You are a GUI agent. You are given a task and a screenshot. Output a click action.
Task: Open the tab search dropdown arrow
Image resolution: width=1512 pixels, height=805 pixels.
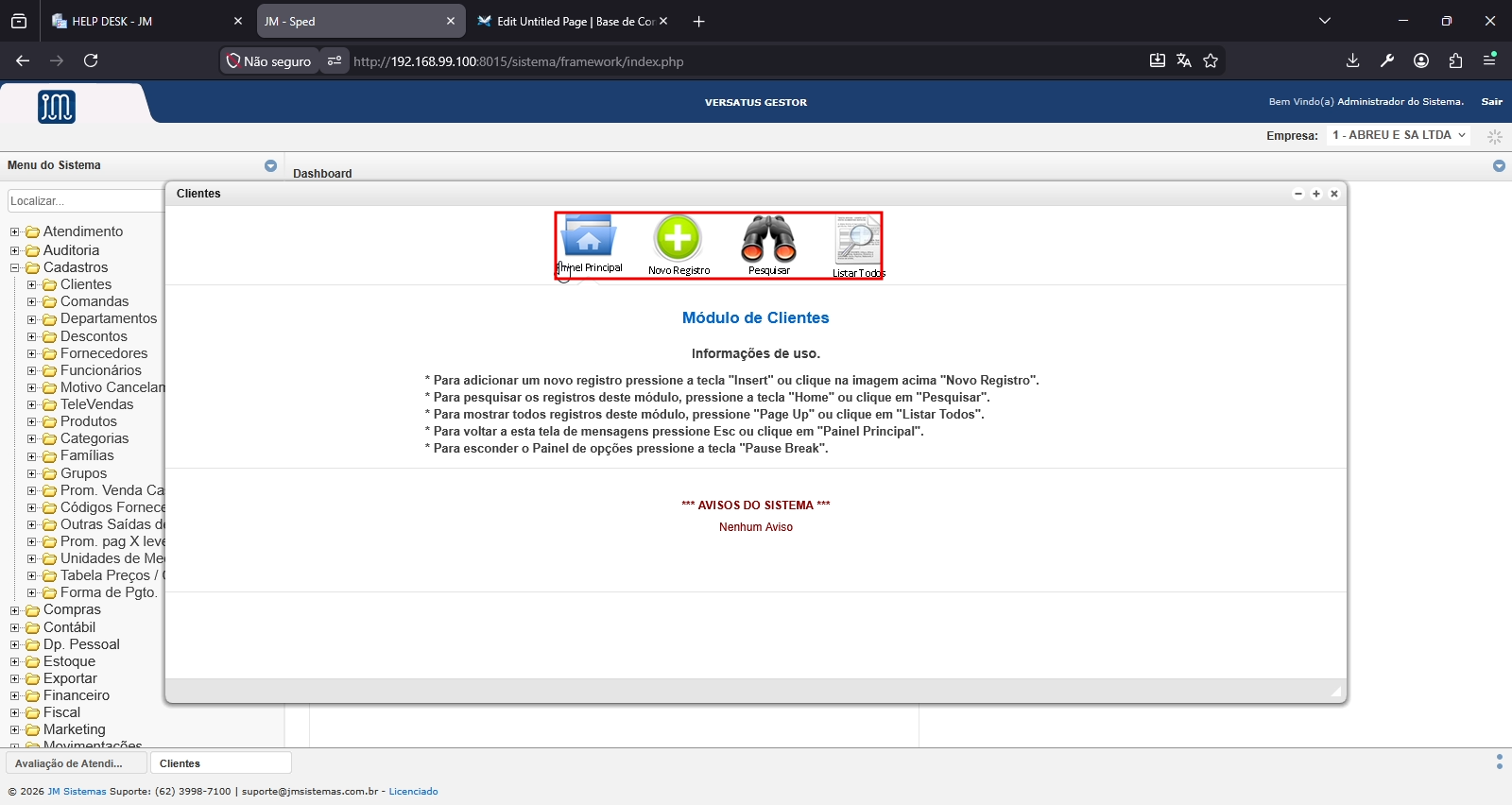(x=1325, y=21)
